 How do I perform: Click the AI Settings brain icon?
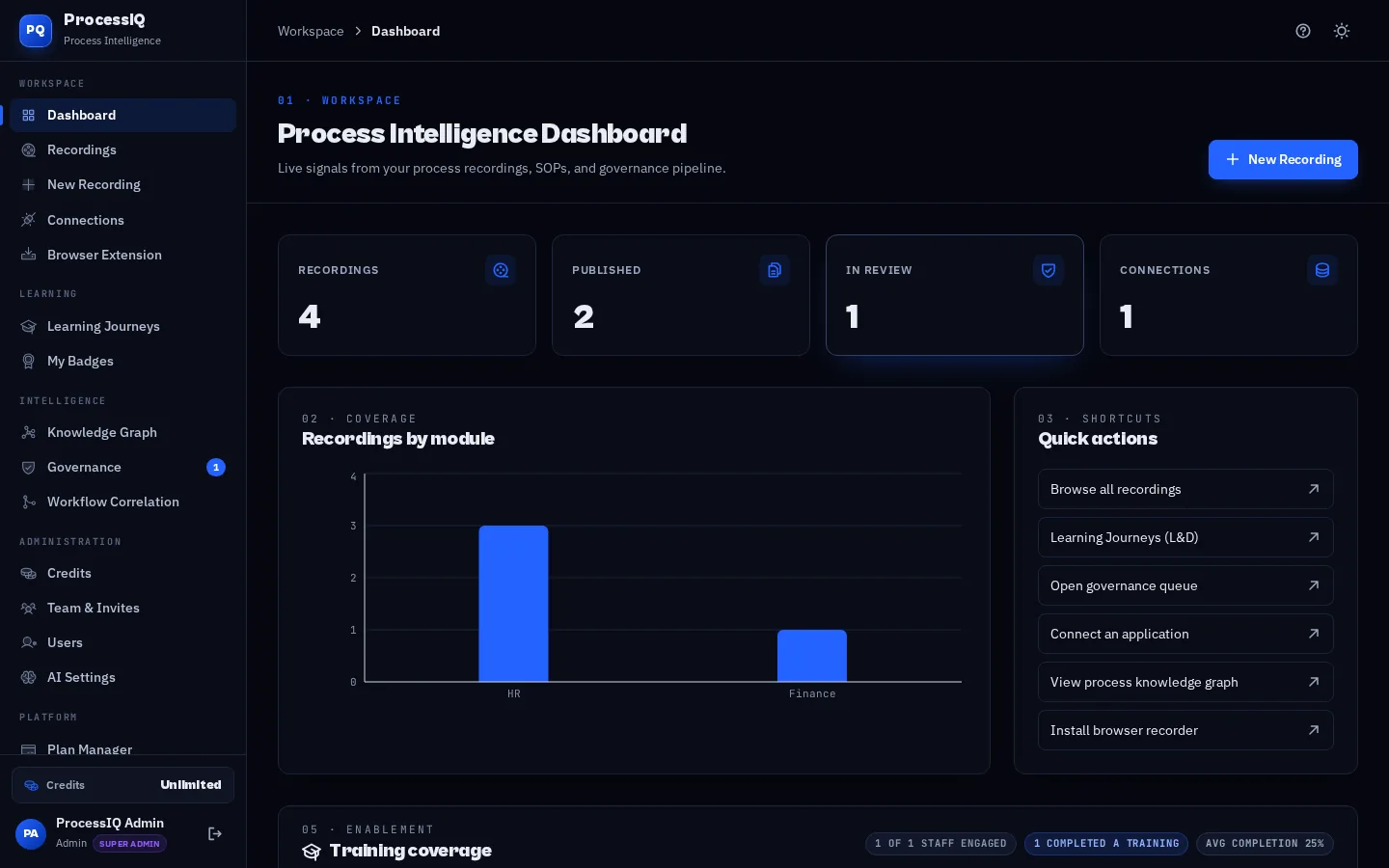(29, 677)
